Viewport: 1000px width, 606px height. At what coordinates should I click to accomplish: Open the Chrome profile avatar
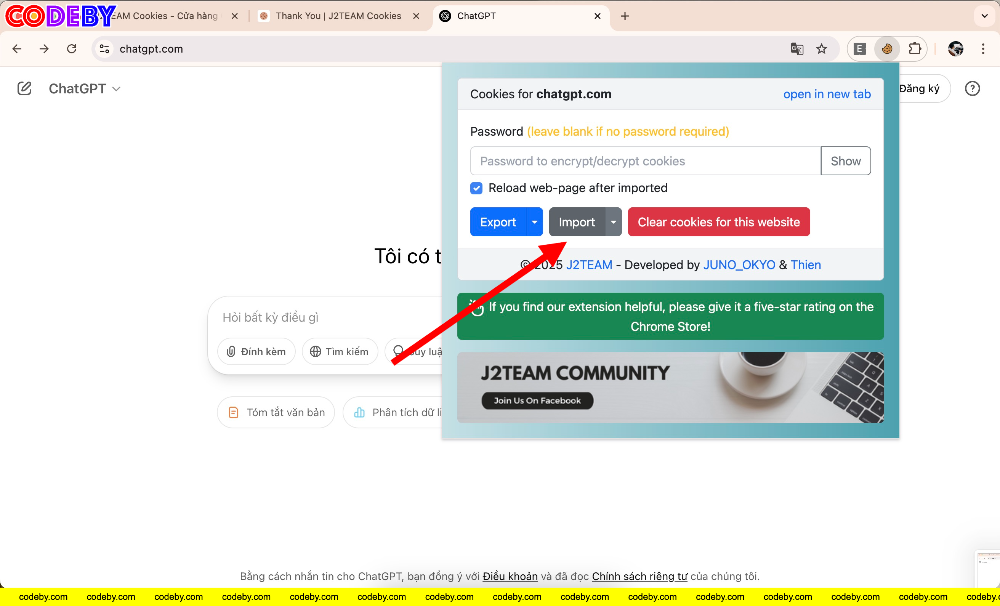[x=955, y=49]
